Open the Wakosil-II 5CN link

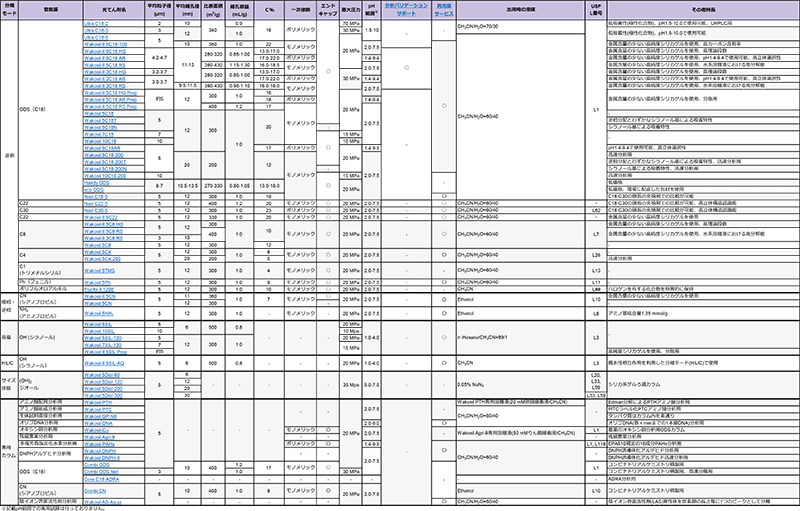point(100,296)
